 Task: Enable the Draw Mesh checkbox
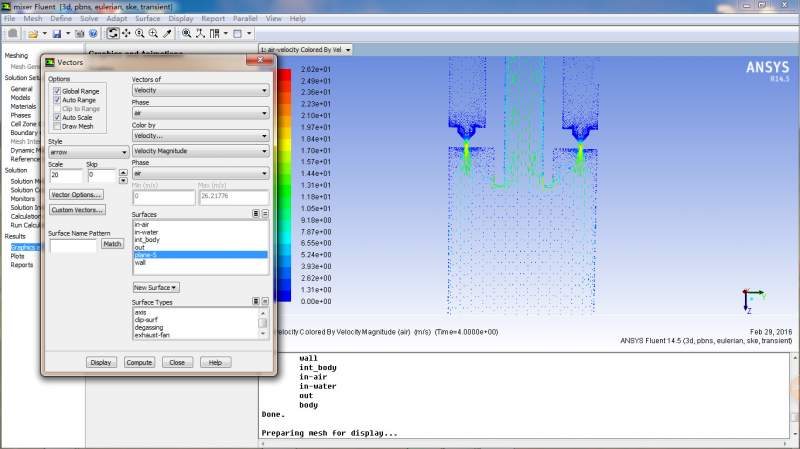tap(57, 126)
